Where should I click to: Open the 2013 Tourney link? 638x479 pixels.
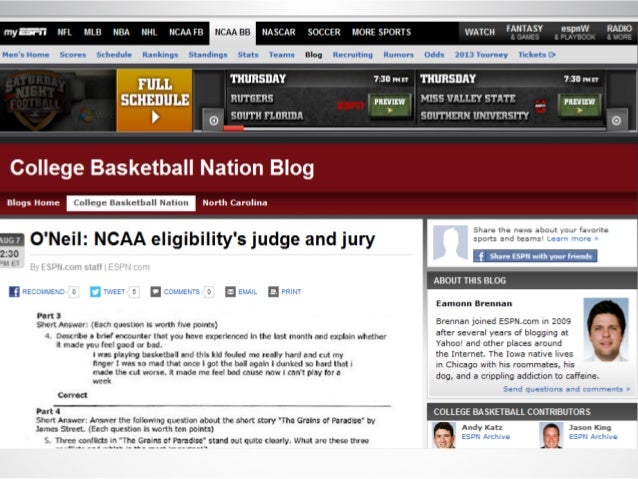click(481, 55)
